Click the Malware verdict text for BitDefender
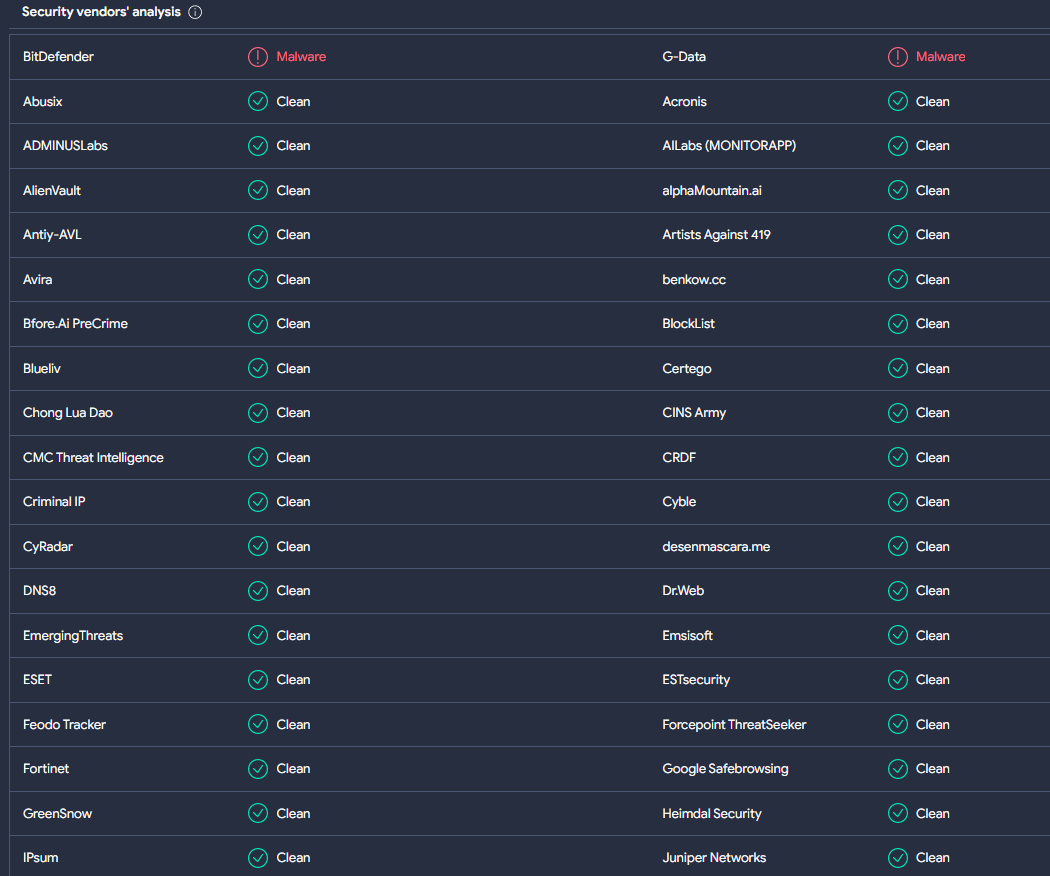The width and height of the screenshot is (1050, 876). (x=301, y=57)
